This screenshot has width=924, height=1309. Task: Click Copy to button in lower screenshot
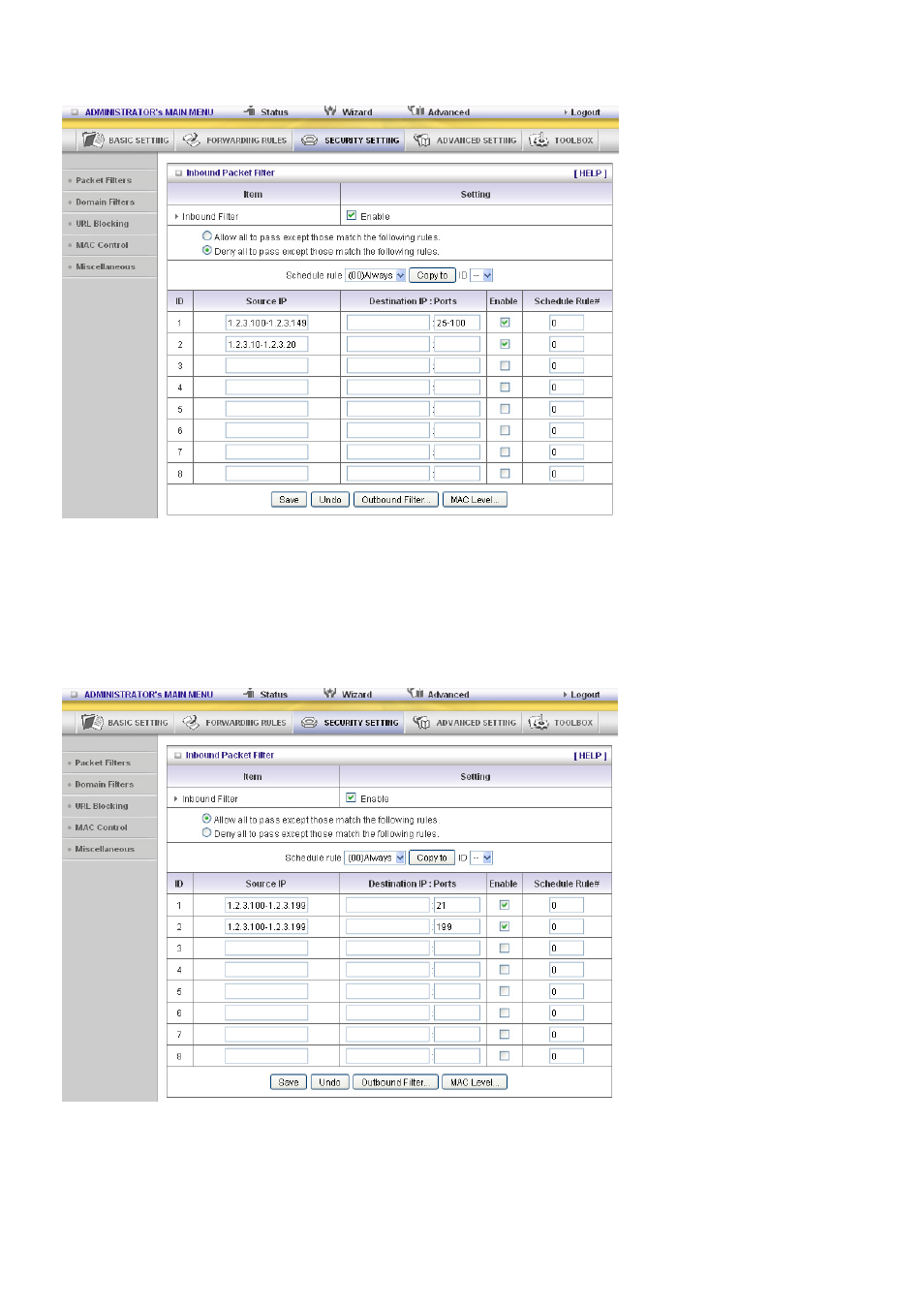432,857
